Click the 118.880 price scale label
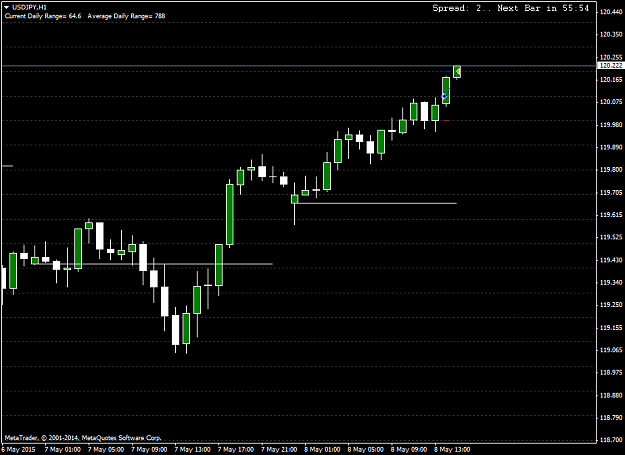This screenshot has width=625, height=455. coord(611,395)
